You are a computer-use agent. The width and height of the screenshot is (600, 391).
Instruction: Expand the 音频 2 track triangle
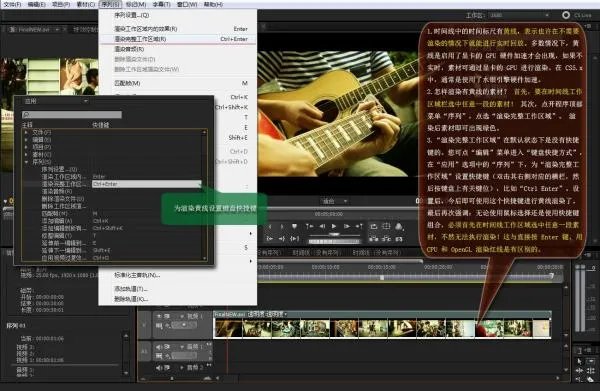pyautogui.click(x=182, y=368)
